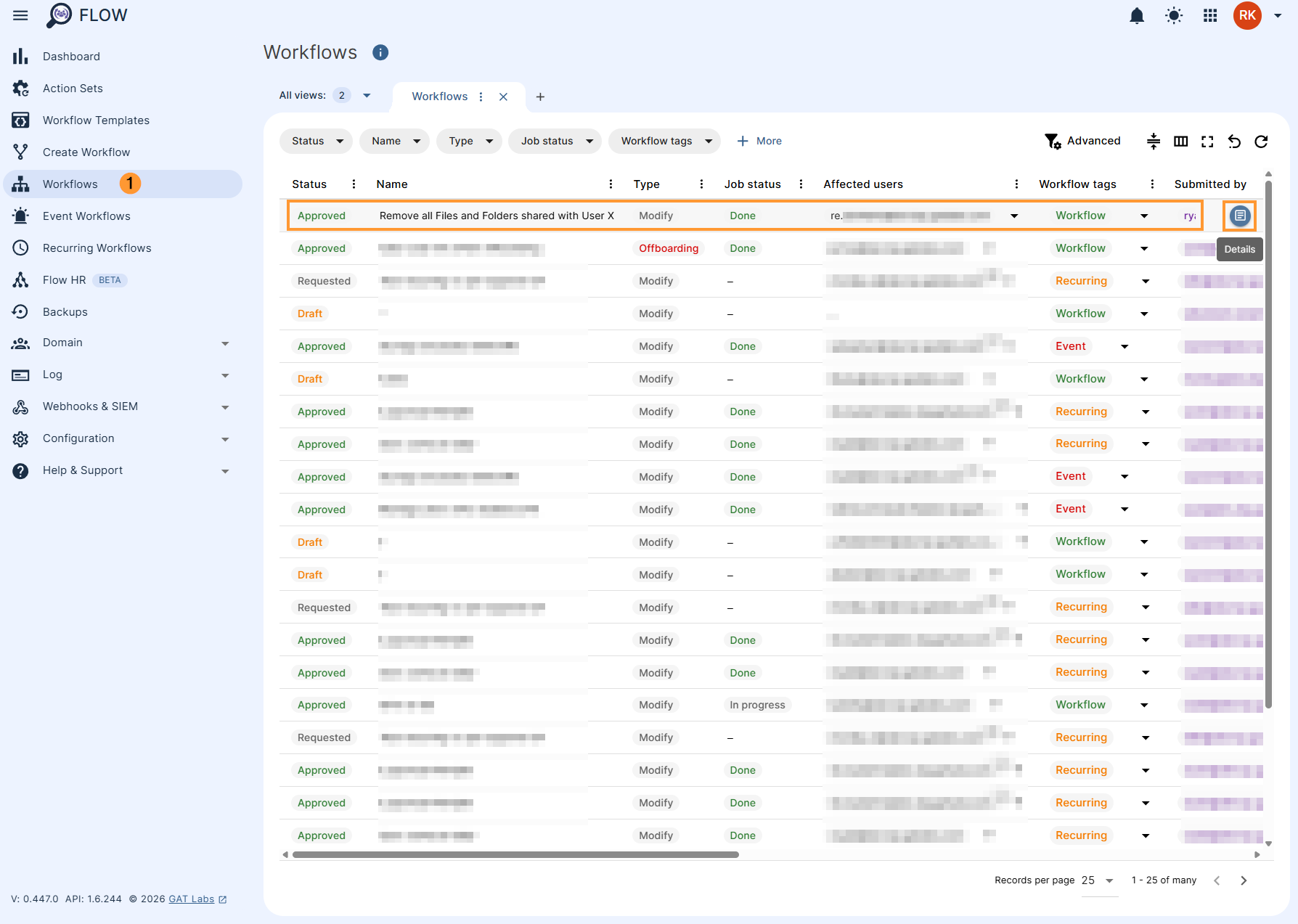Viewport: 1298px width, 924px height.
Task: Open Records per page dropdown
Action: [x=1099, y=880]
